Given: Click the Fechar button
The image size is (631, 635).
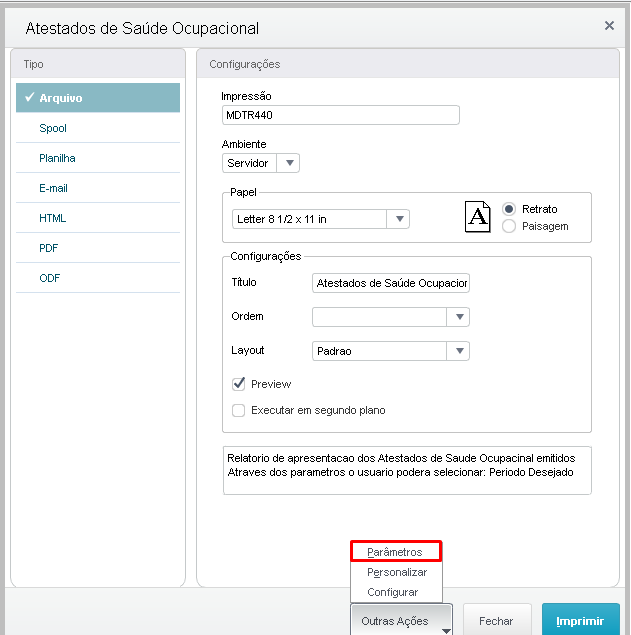Looking at the screenshot, I should tap(497, 620).
